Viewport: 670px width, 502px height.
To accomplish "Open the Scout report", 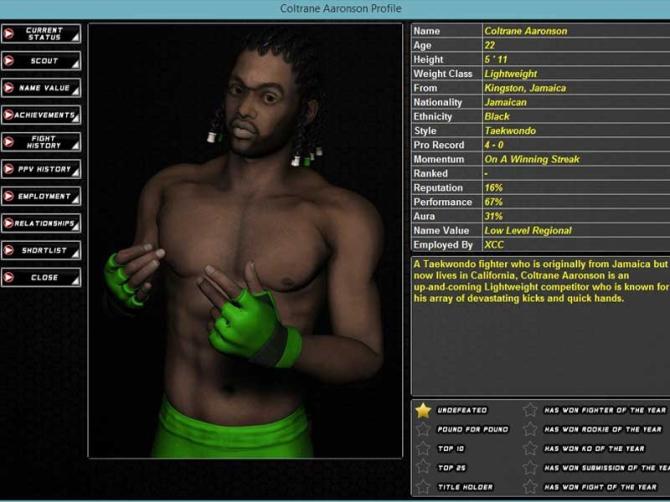I will pyautogui.click(x=41, y=61).
